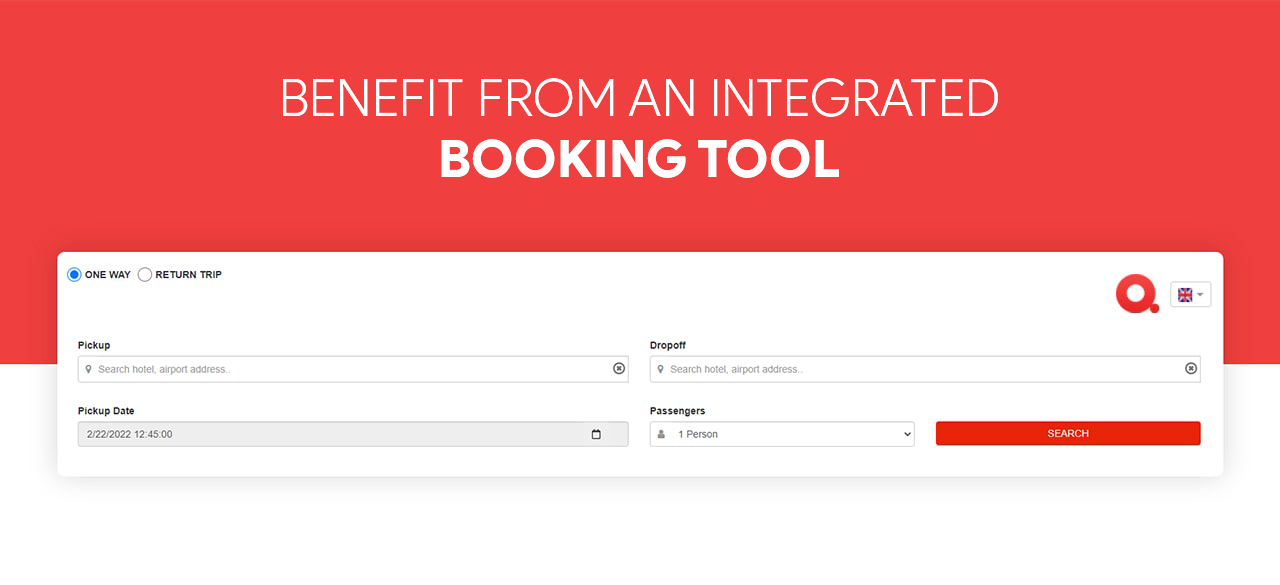Click the red circular brand logo
The width and height of the screenshot is (1280, 585).
pos(1136,294)
